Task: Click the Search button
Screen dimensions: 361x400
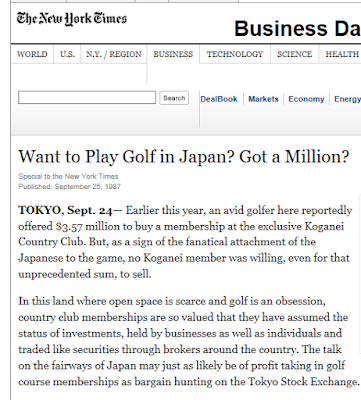Action: click(x=174, y=98)
